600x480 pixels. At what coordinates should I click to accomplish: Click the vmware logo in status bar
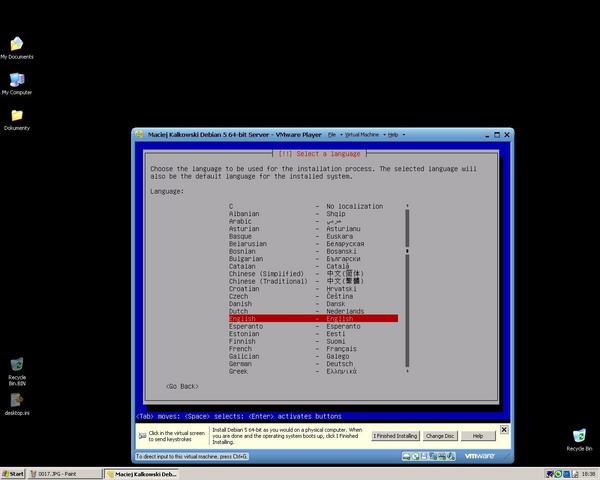pyautogui.click(x=479, y=456)
